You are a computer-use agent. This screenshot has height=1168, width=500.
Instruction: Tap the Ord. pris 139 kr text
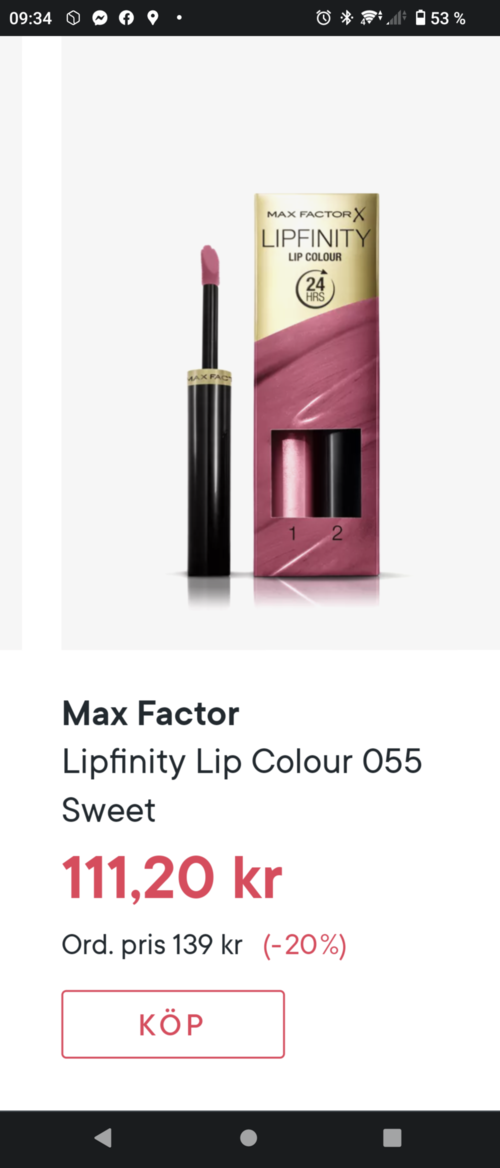tap(152, 945)
